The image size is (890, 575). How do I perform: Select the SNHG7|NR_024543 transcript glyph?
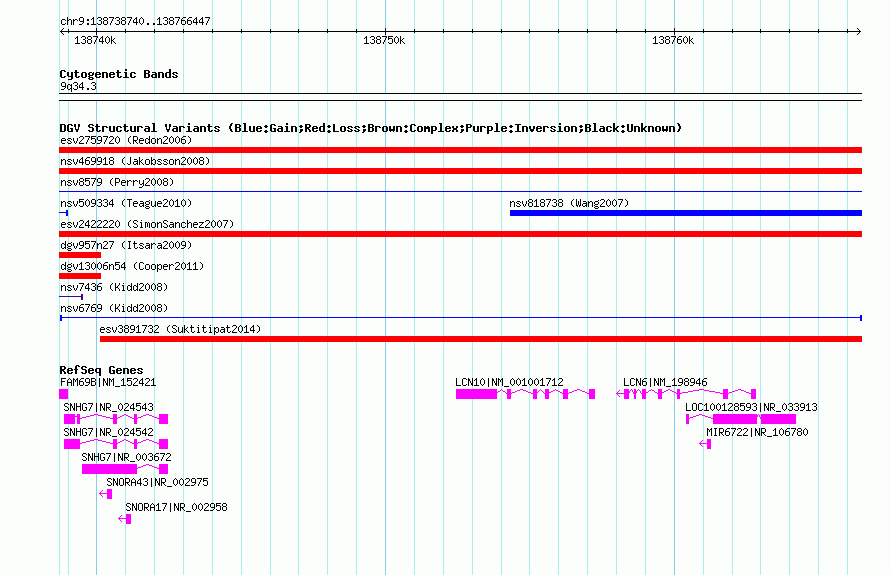tap(116, 419)
